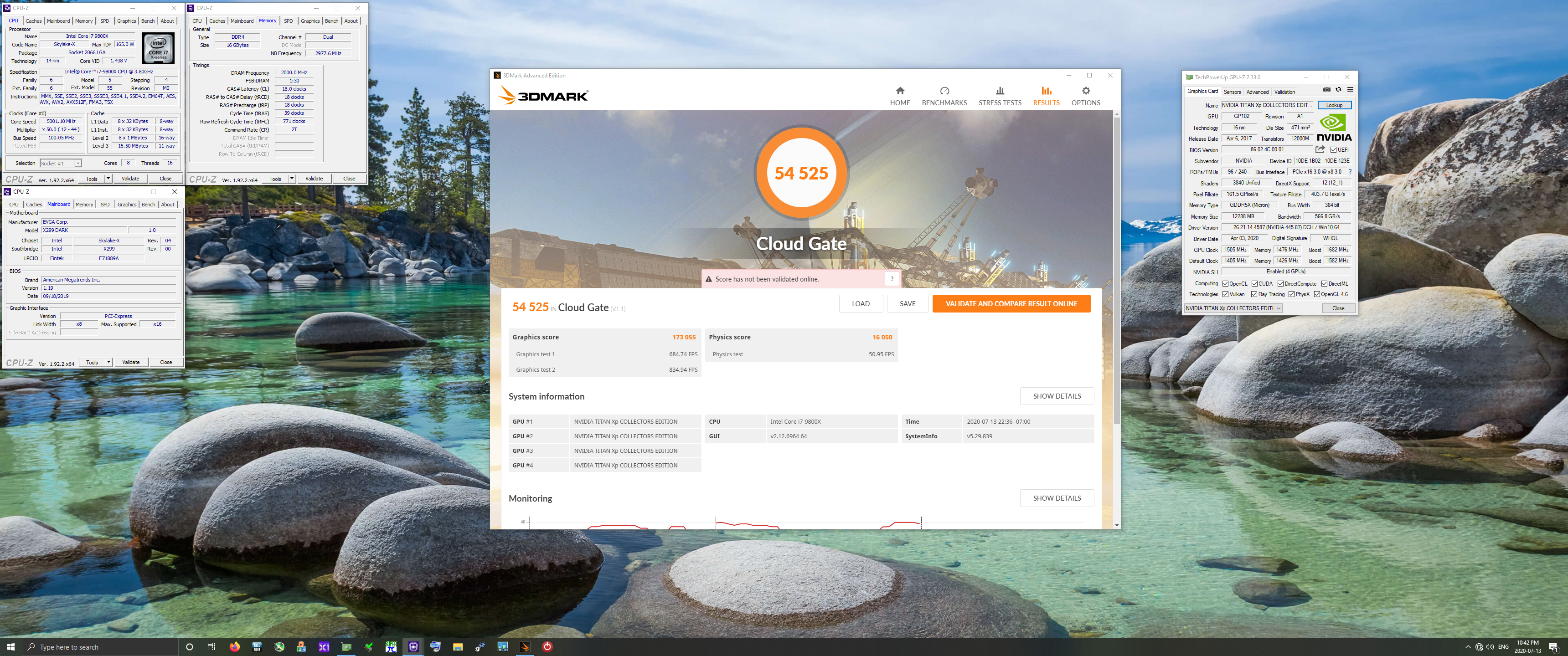
Task: Open Caches tab in the CPU-Z CPU window
Action: click(33, 20)
